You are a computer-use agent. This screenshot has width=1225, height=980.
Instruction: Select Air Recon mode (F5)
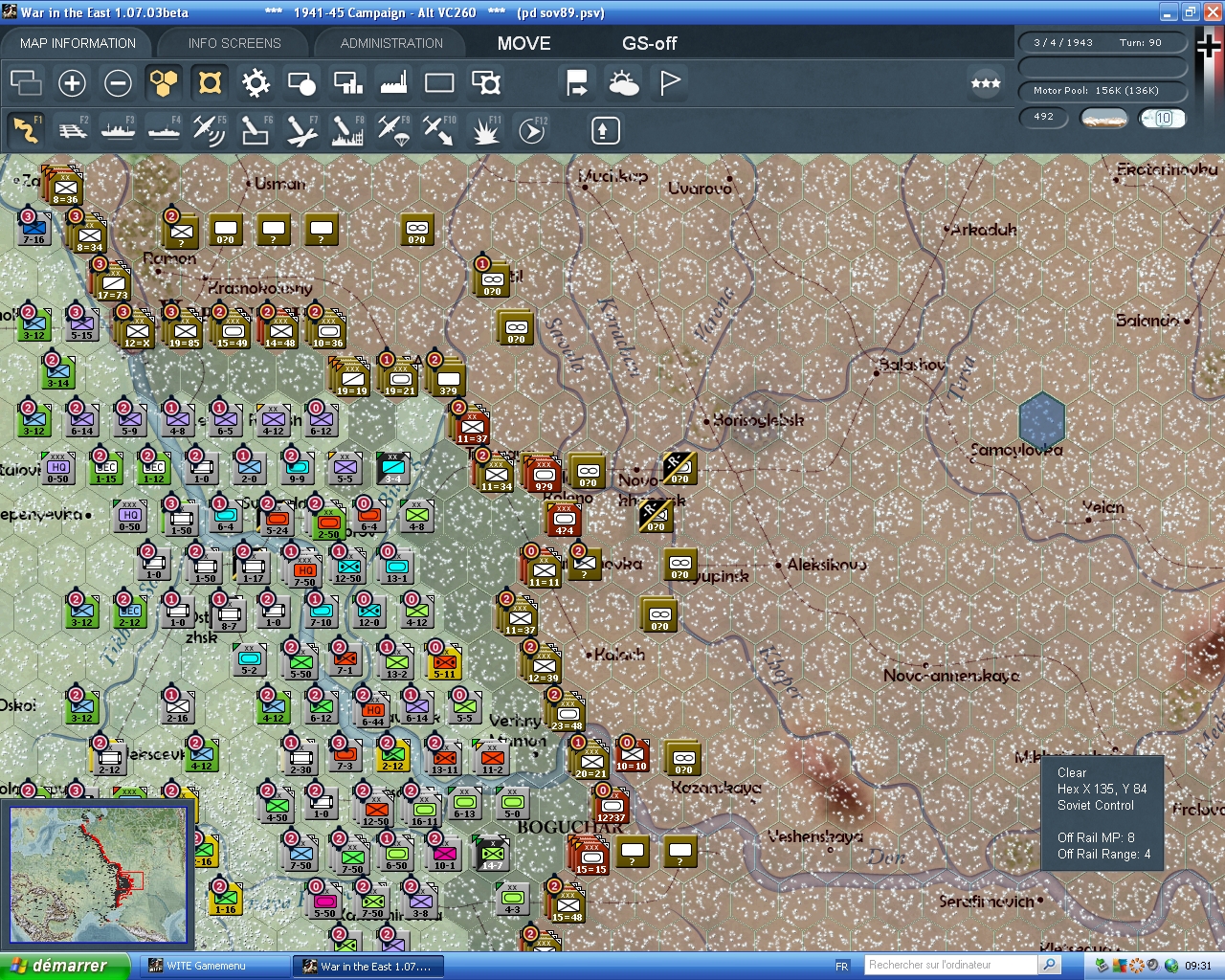coord(210,129)
